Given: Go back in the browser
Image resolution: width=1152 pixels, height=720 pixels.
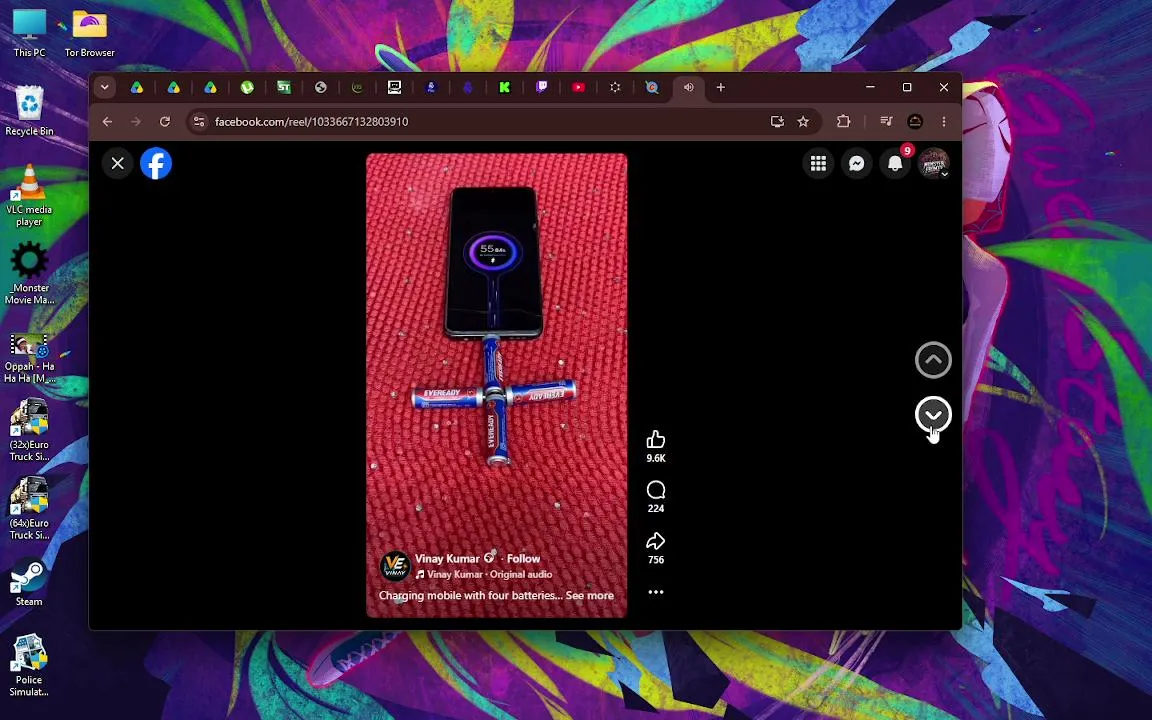Looking at the screenshot, I should point(107,121).
